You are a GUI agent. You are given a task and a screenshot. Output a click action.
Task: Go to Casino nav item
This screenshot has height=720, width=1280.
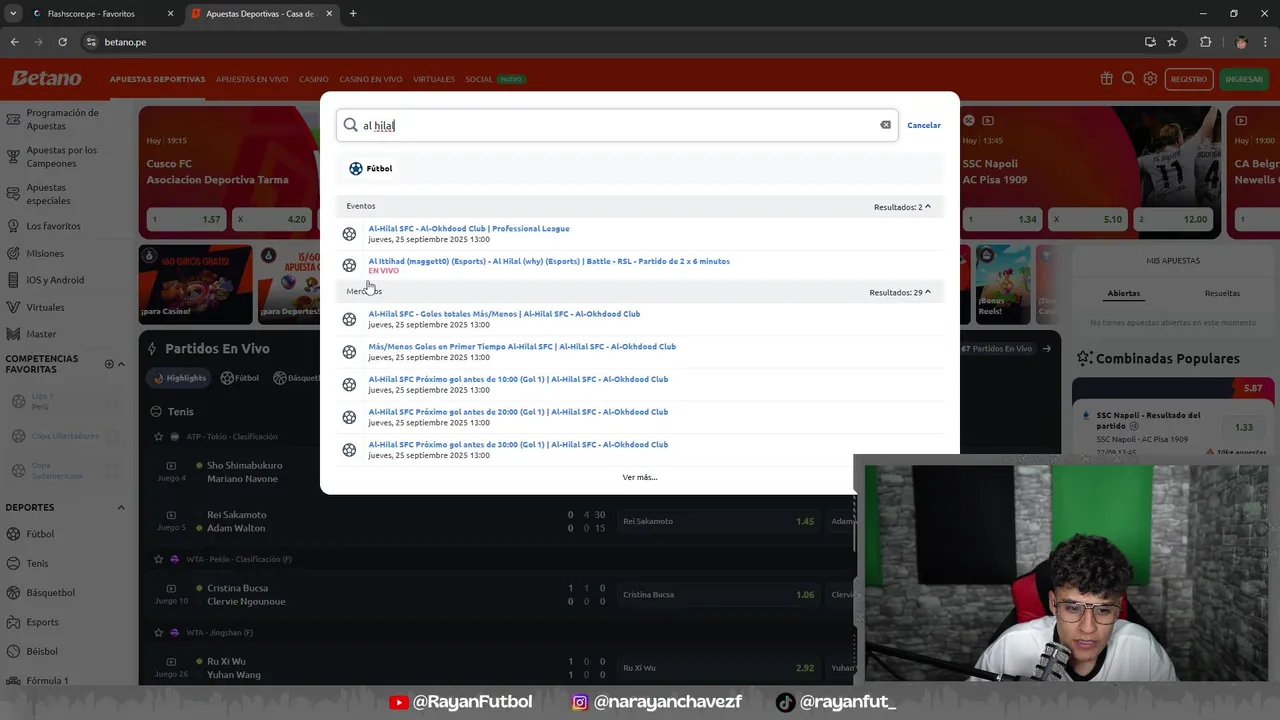[314, 79]
